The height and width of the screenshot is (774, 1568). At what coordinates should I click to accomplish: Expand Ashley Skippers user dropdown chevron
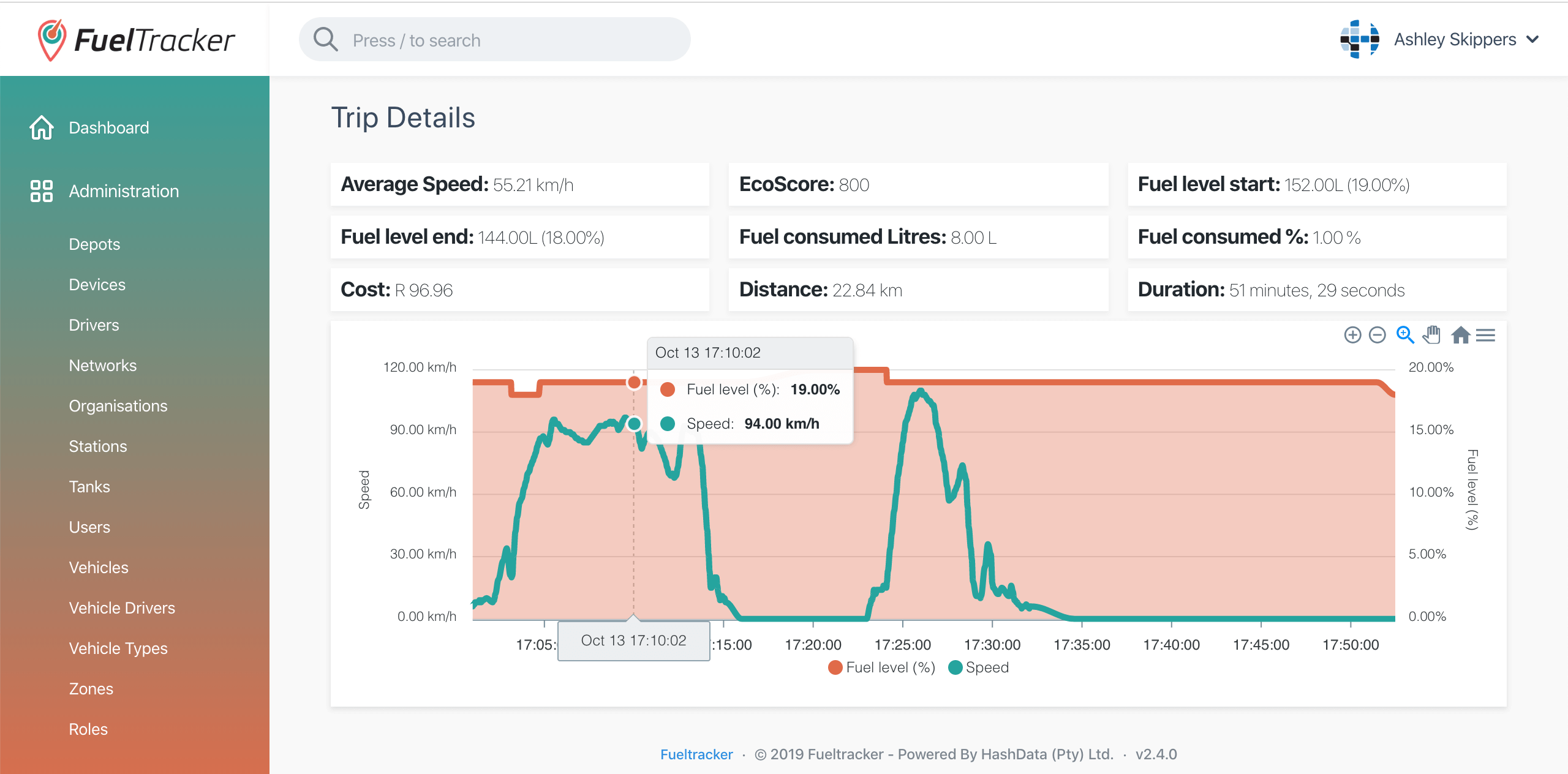coord(1532,40)
